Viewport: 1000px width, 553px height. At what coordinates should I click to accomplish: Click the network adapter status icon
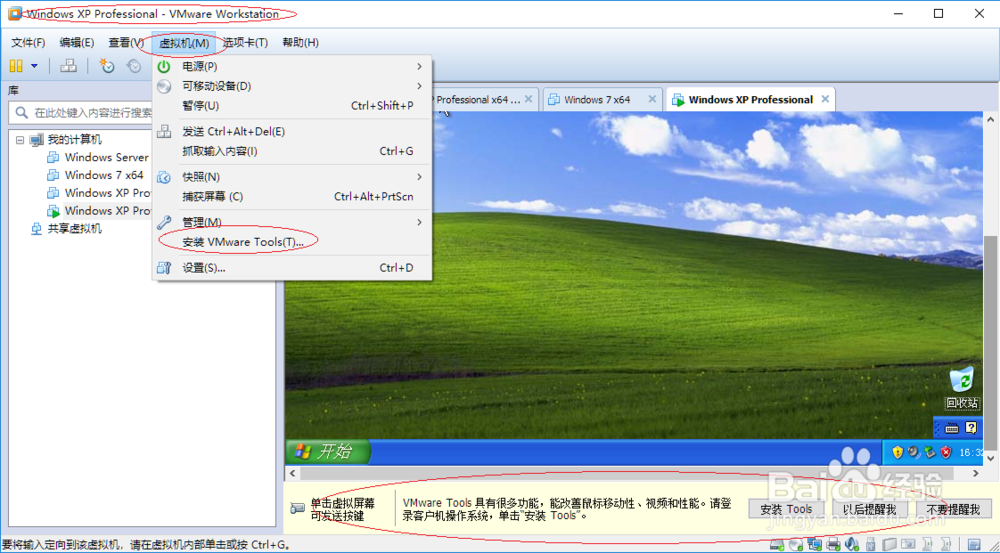pyautogui.click(x=814, y=544)
